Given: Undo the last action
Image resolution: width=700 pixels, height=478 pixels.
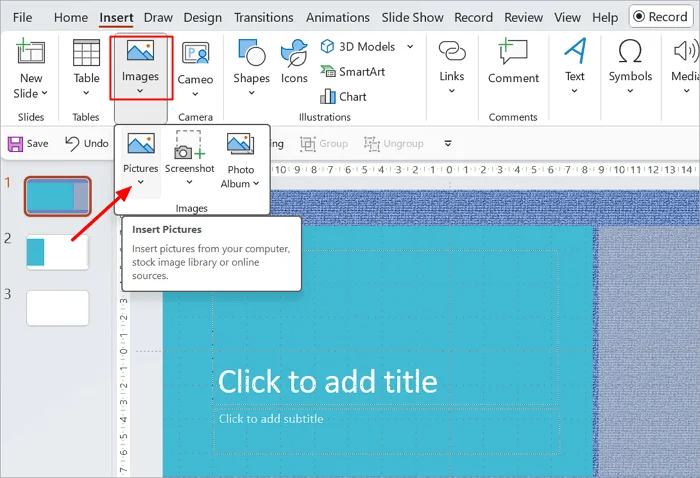Looking at the screenshot, I should pyautogui.click(x=87, y=143).
